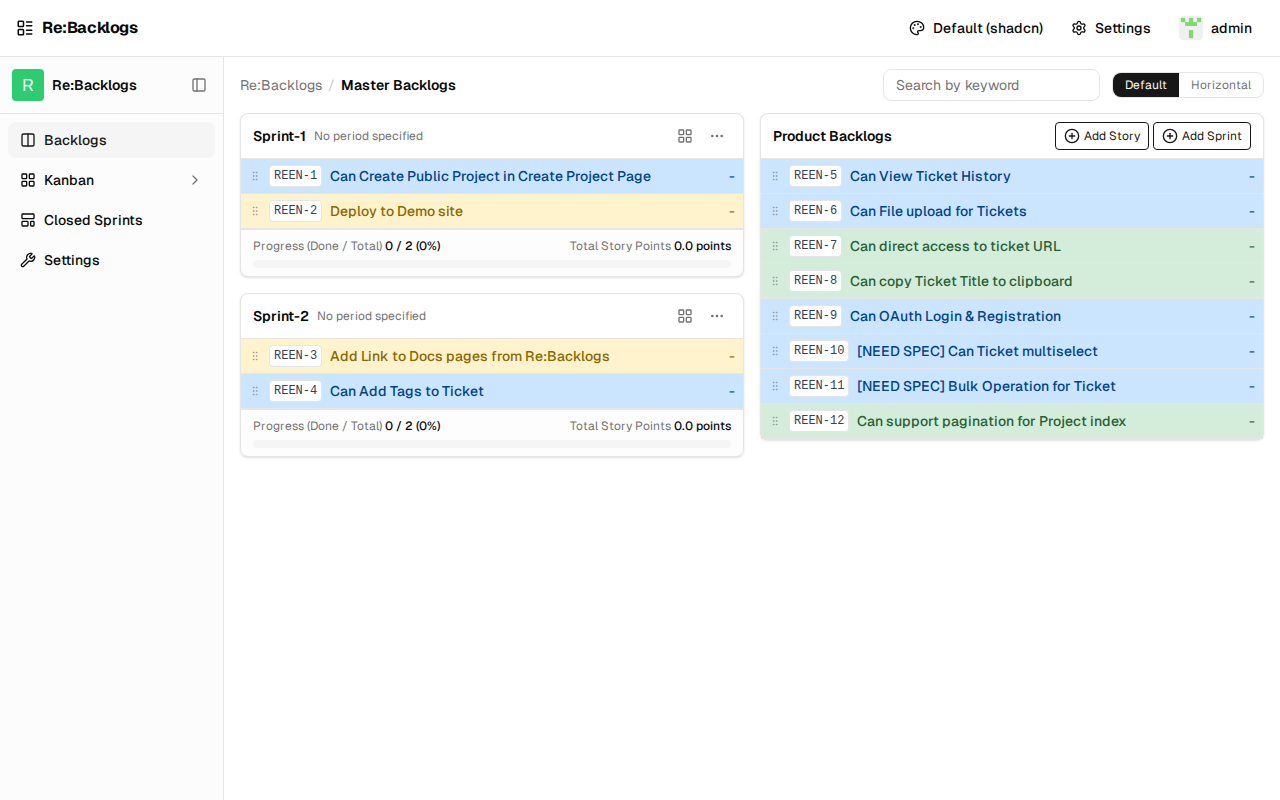This screenshot has width=1280, height=800.
Task: Open the Sprint-1 grid view icon
Action: [x=685, y=136]
